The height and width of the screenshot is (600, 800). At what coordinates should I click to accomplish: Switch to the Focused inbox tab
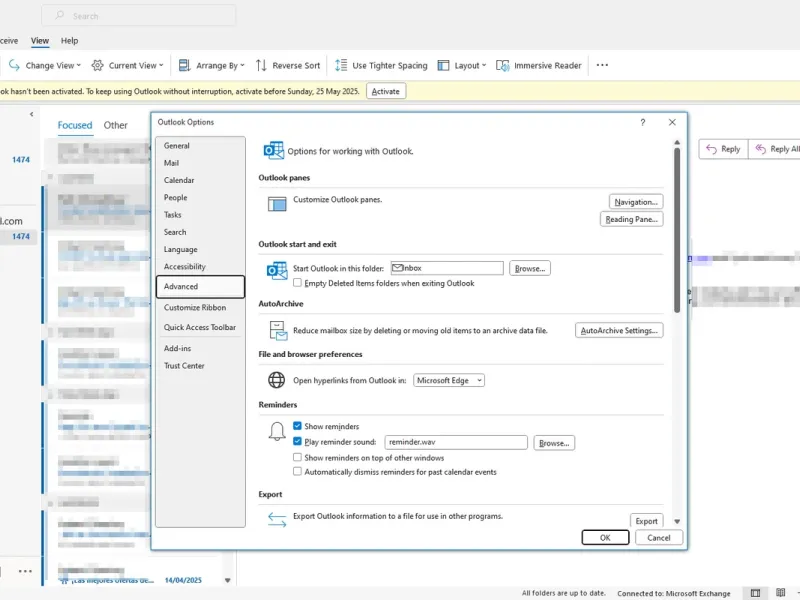(75, 126)
